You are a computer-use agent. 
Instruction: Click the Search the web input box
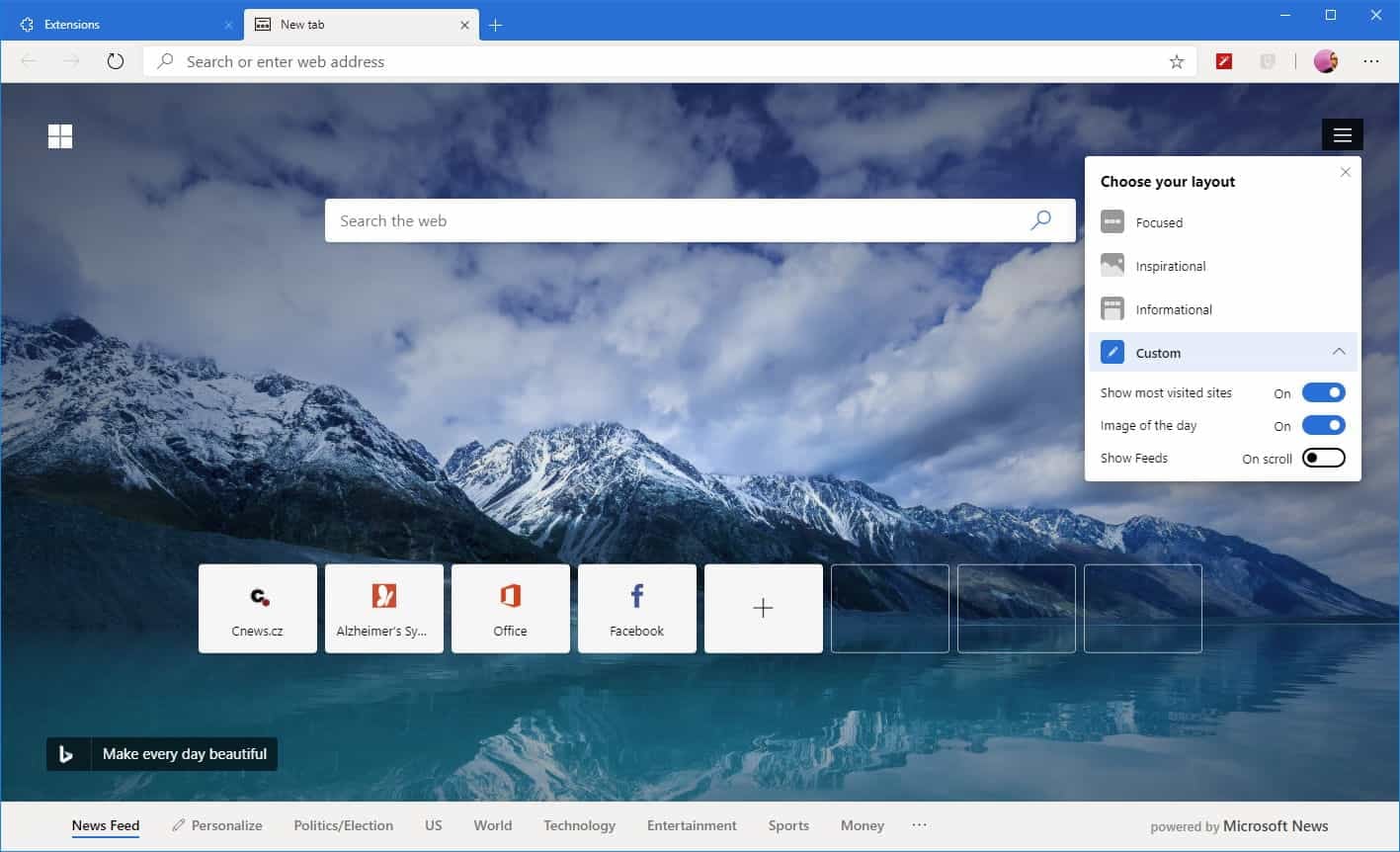700,220
